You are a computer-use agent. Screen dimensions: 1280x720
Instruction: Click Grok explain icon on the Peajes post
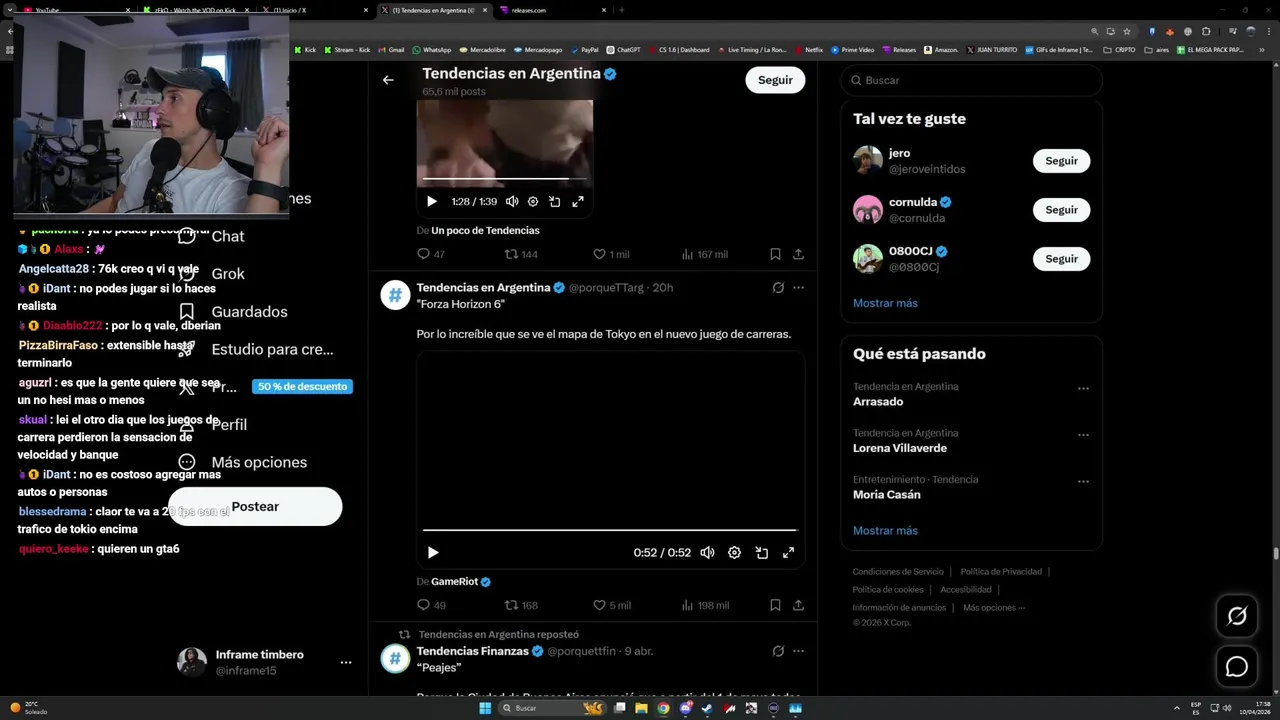click(x=778, y=651)
